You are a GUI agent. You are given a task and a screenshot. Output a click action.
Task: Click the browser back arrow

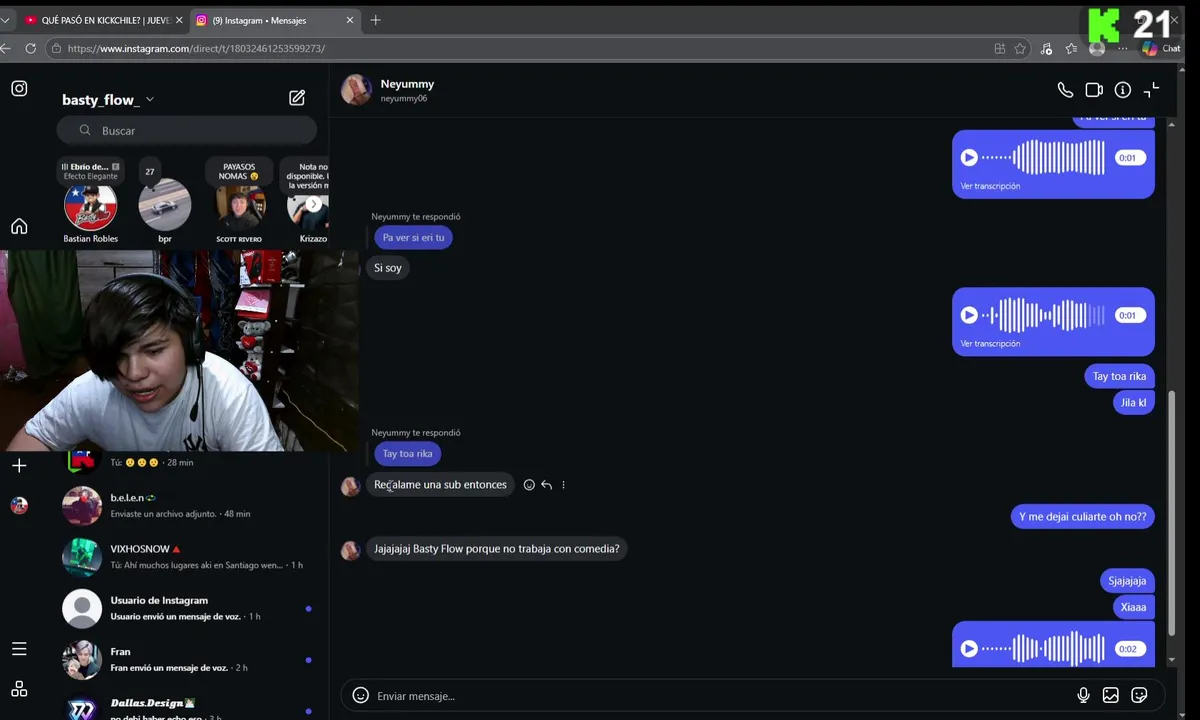click(x=5, y=48)
